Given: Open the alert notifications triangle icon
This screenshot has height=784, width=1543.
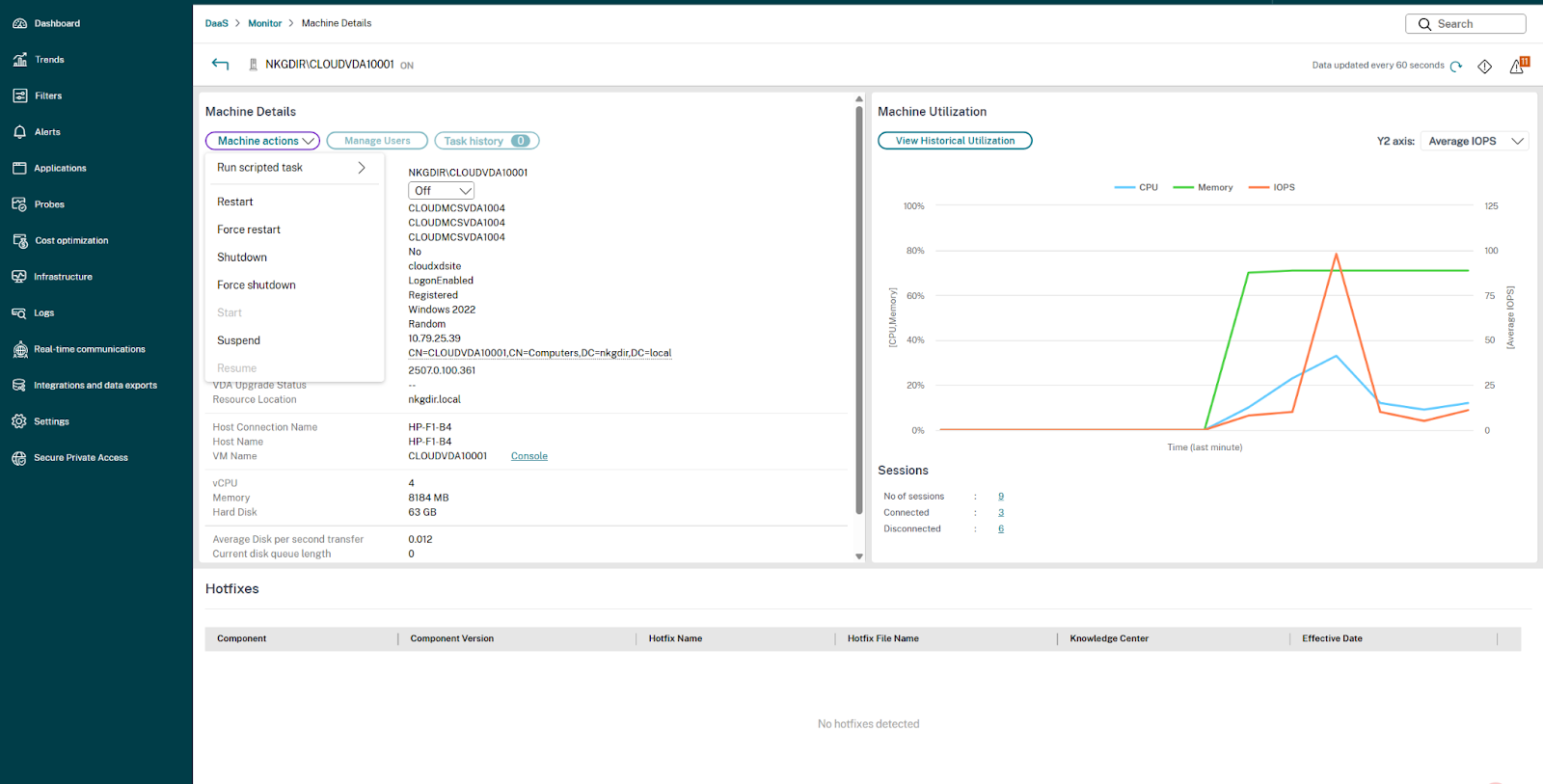Looking at the screenshot, I should coord(1517,66).
